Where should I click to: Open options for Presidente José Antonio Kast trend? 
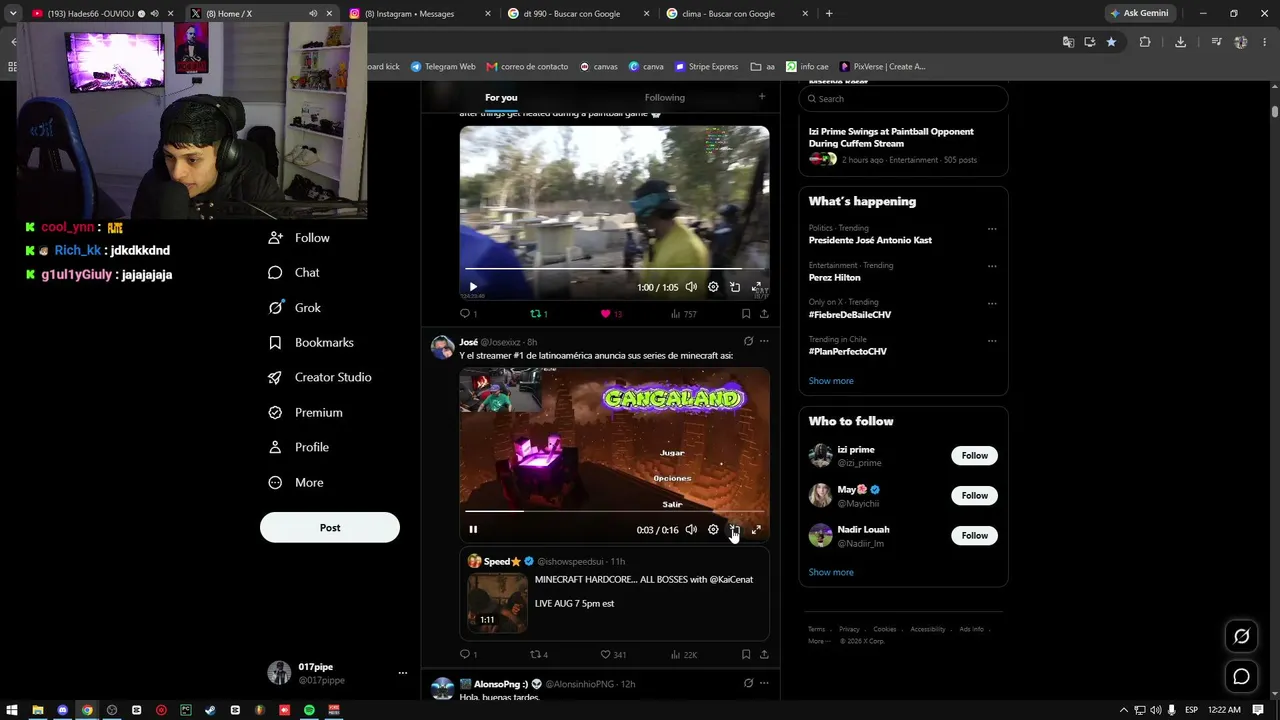(992, 229)
